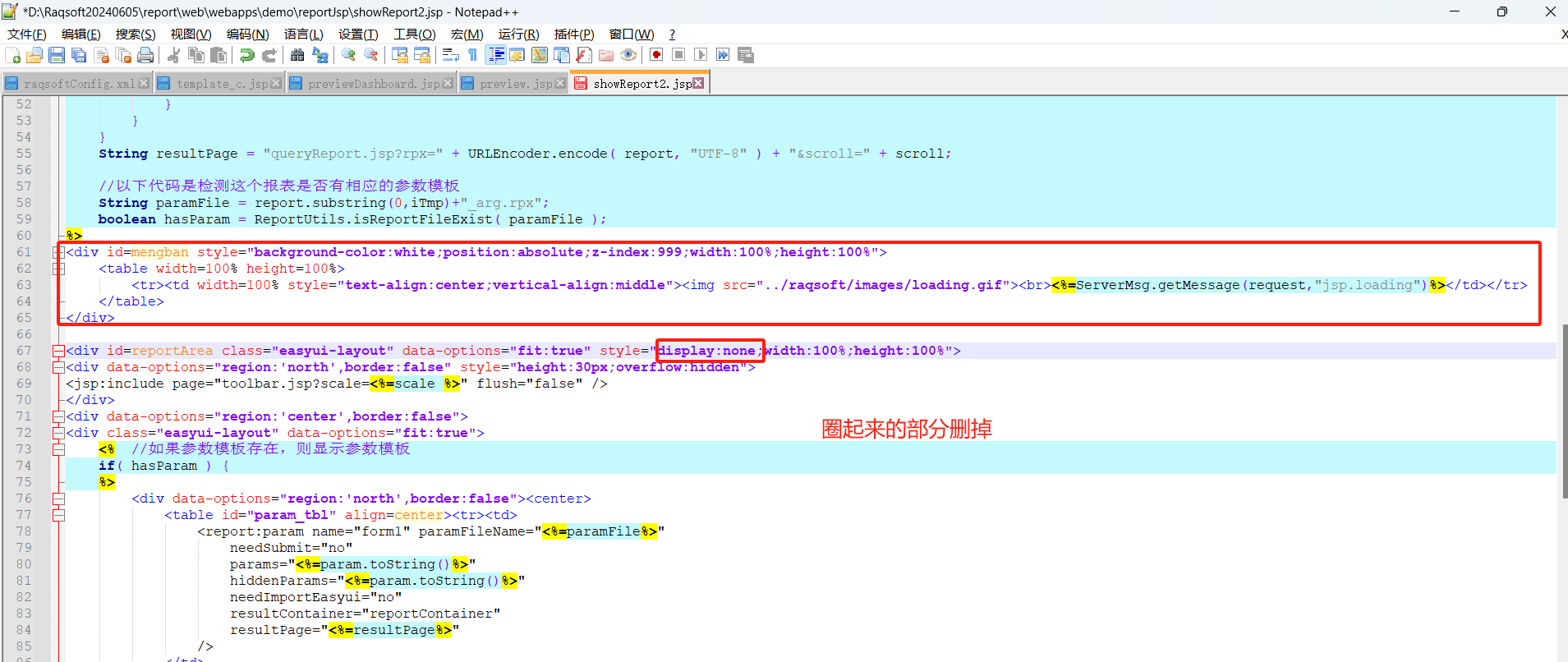1568x662 pixels.
Task: Show the Function List panel
Action: (x=584, y=55)
